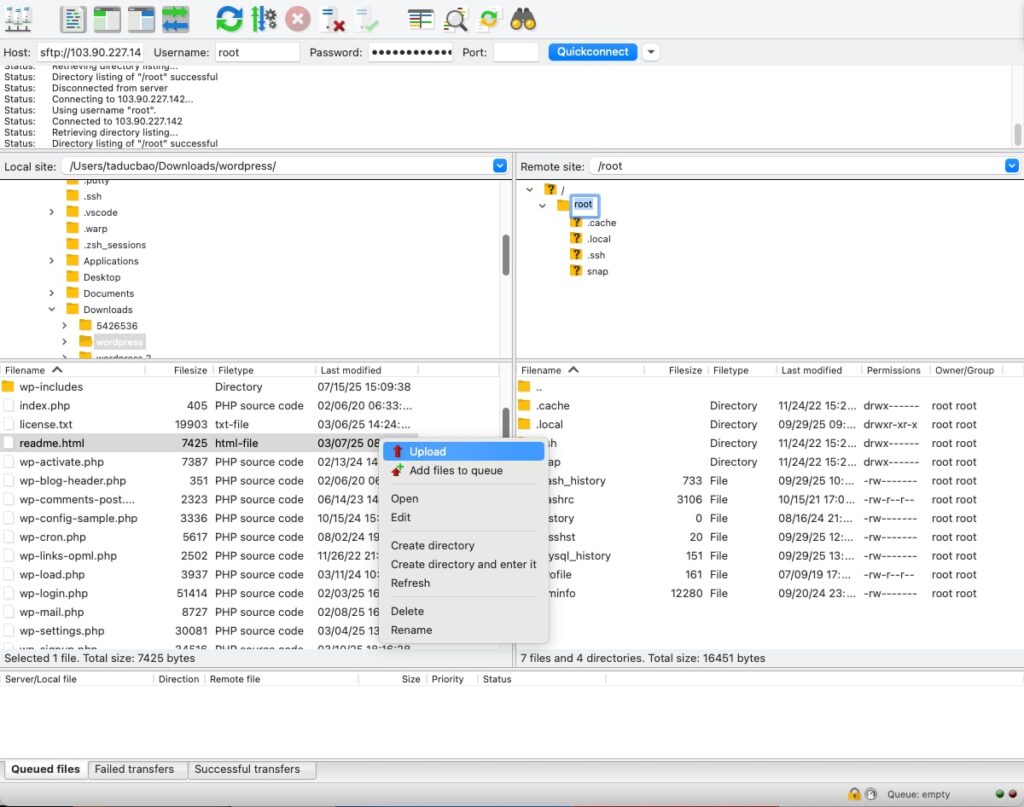Open the directory listing filters

(420, 18)
